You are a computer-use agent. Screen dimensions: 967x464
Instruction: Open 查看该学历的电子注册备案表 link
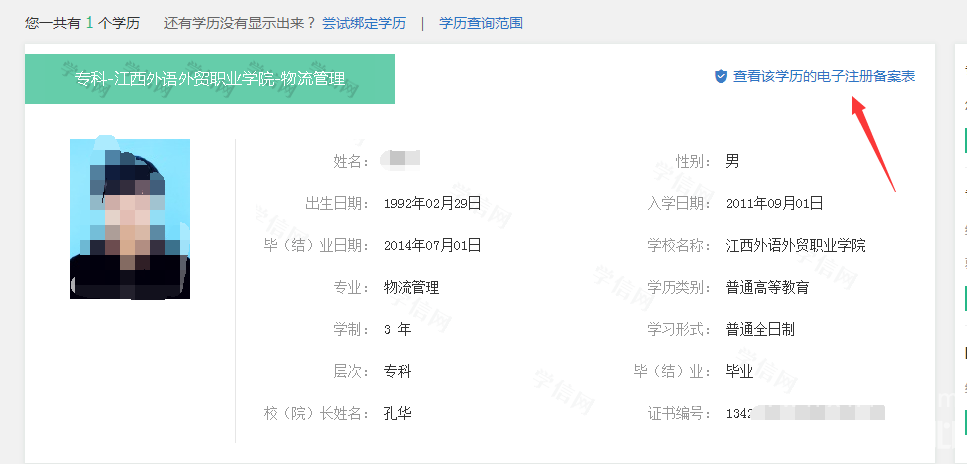point(823,76)
